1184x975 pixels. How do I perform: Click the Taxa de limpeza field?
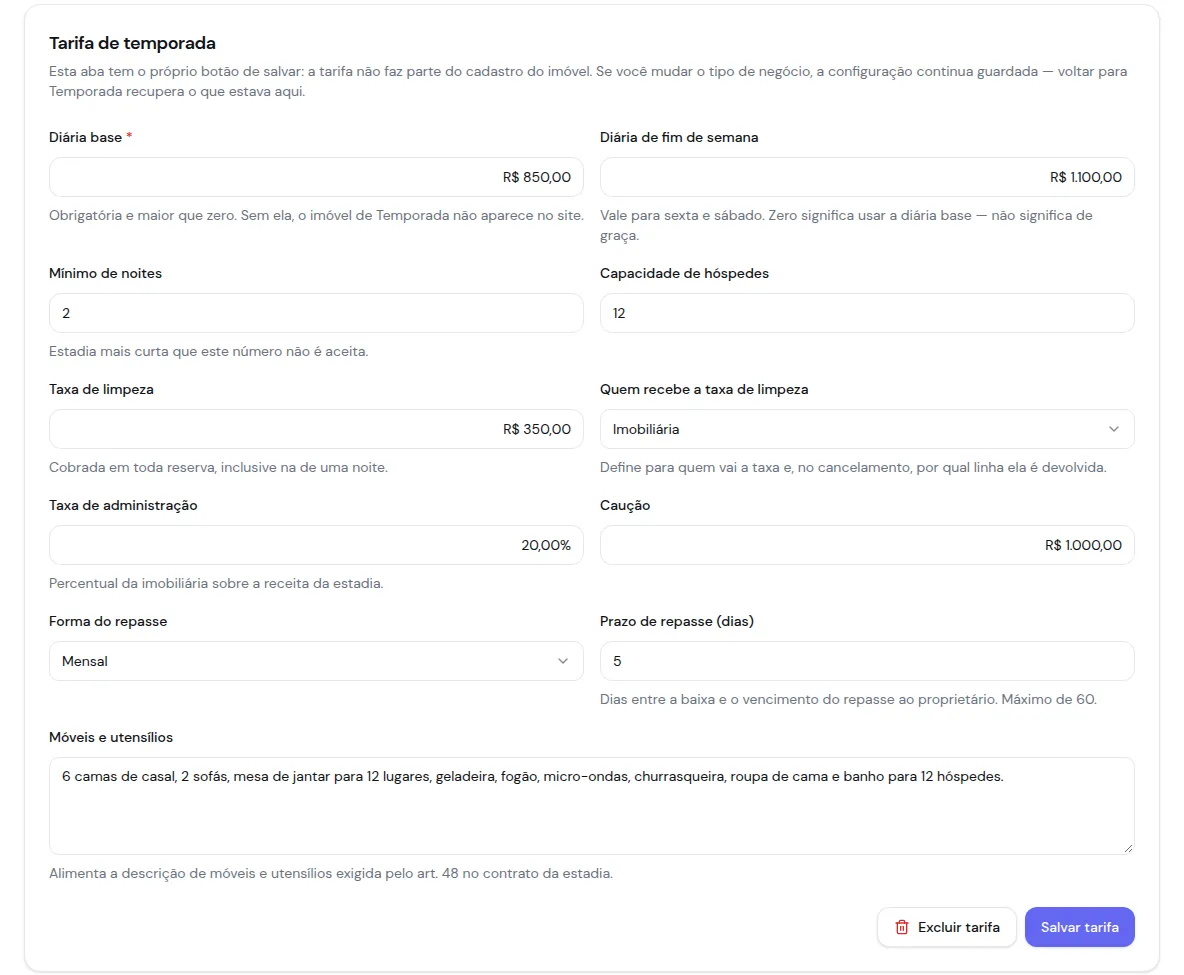point(316,429)
